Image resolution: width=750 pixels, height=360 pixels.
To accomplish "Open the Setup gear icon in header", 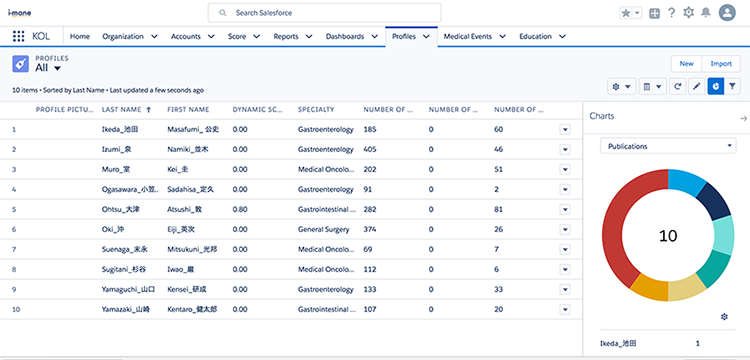I will (x=688, y=13).
